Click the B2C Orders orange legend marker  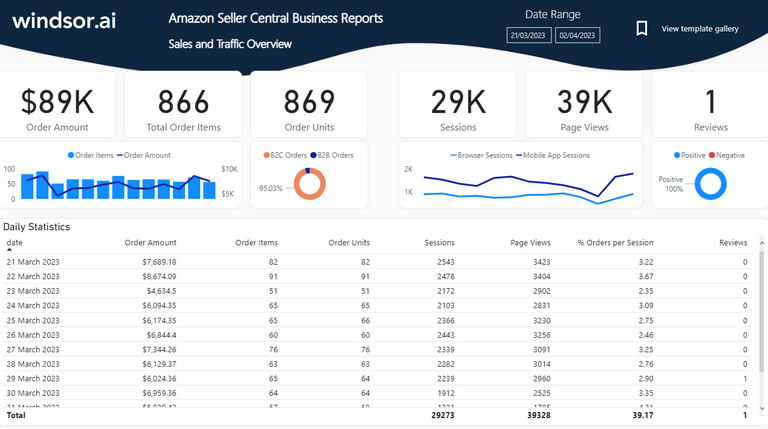[x=266, y=155]
